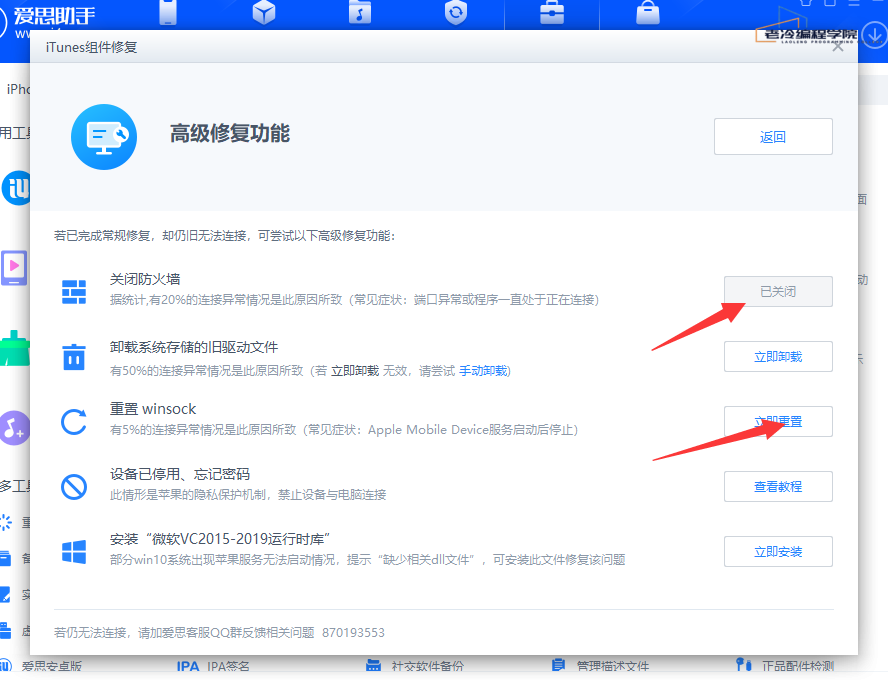Select the iTunes组件修复 dialog title
Screen dimensions: 888x680
(x=92, y=47)
